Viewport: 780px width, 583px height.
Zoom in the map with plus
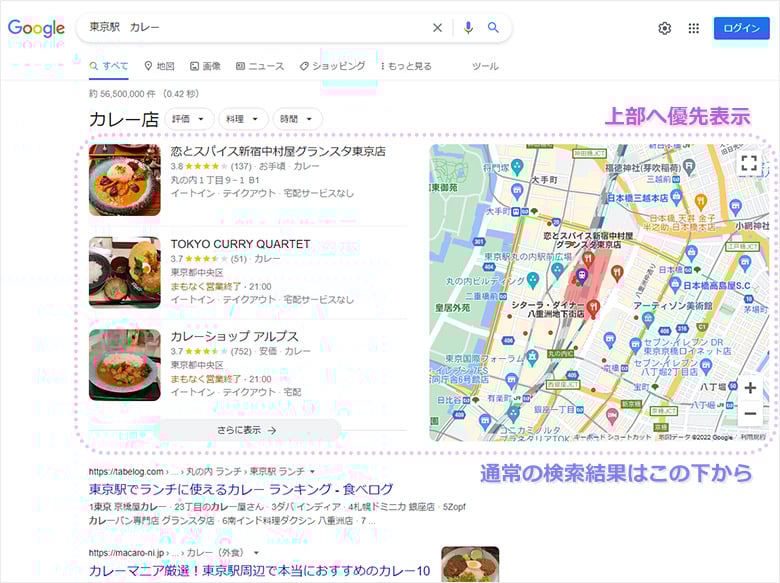point(750,388)
